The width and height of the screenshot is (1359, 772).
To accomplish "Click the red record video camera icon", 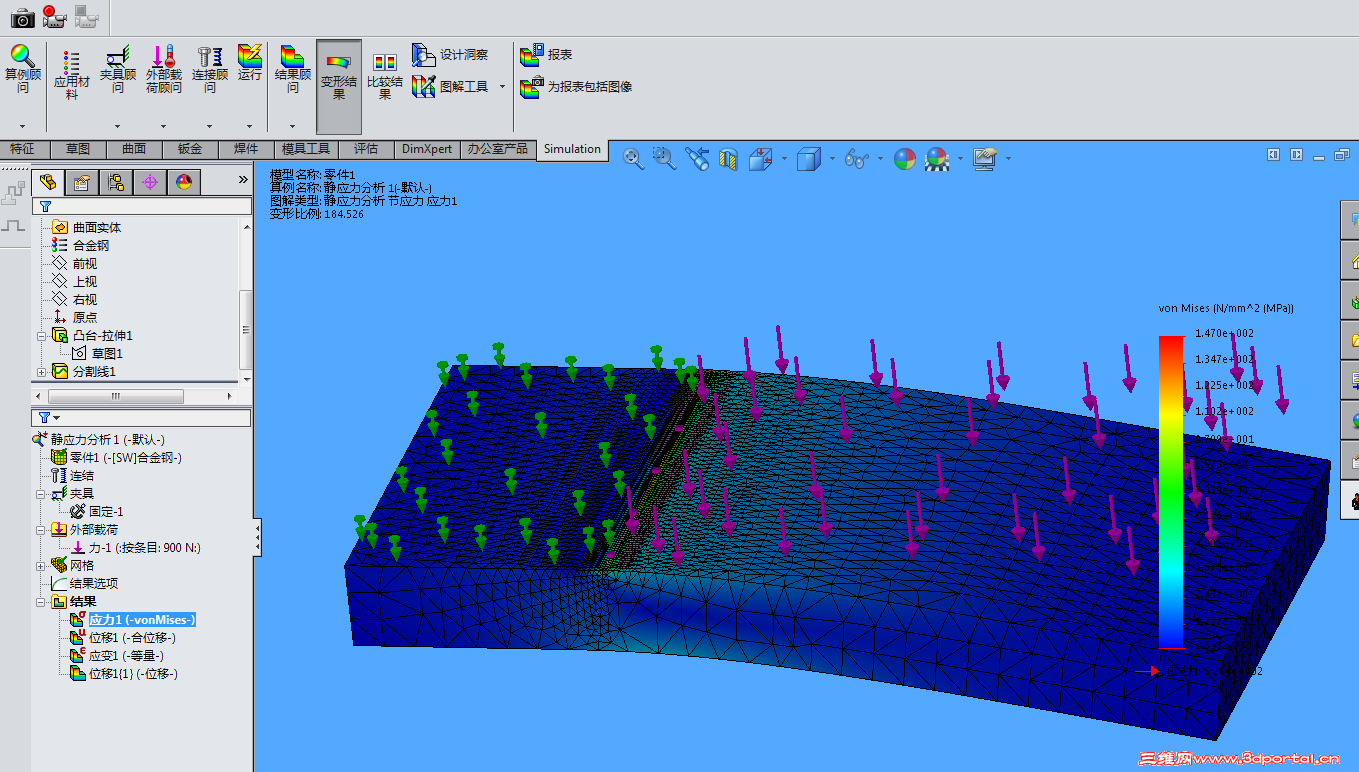I will [x=55, y=17].
